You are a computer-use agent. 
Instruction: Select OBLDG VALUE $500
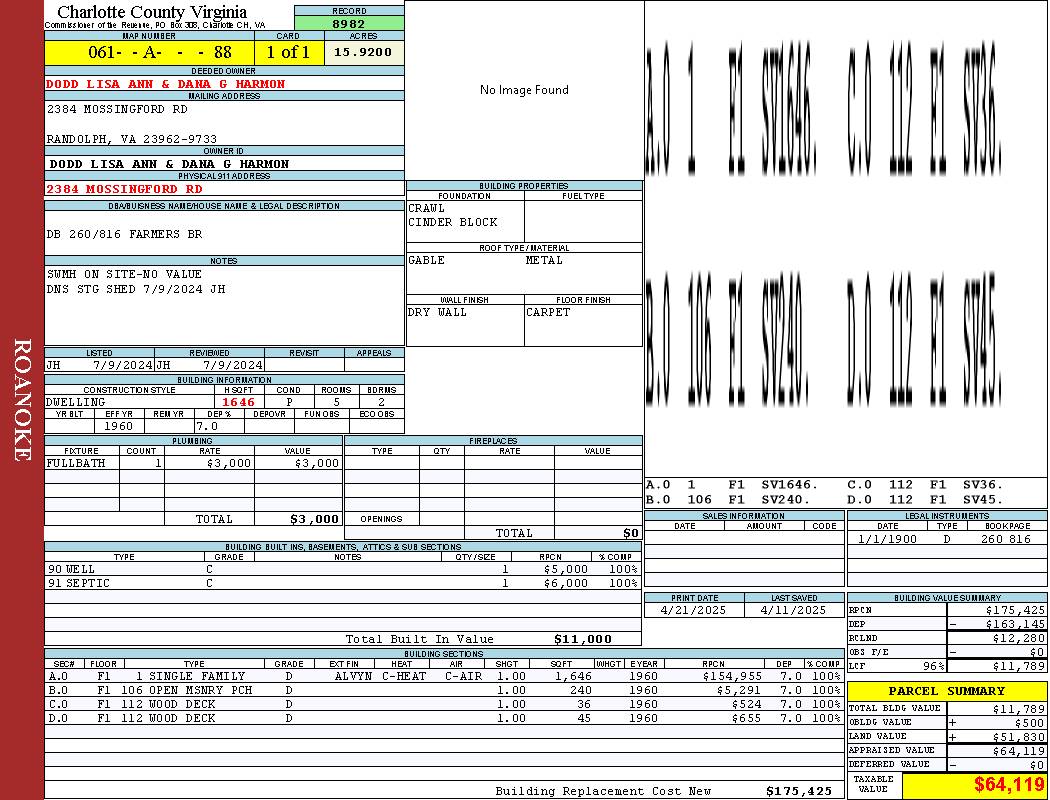point(1031,723)
